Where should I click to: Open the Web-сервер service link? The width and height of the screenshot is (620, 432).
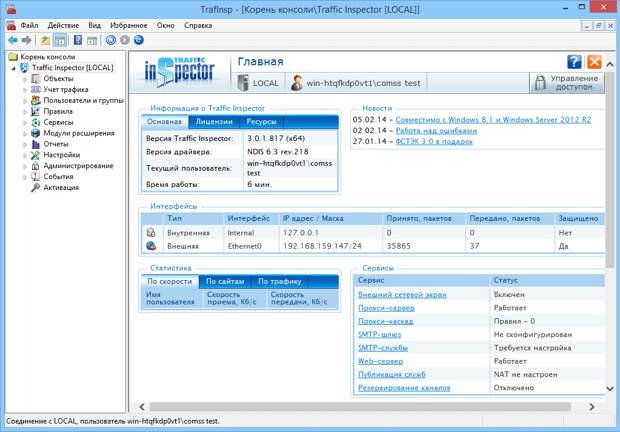[380, 361]
